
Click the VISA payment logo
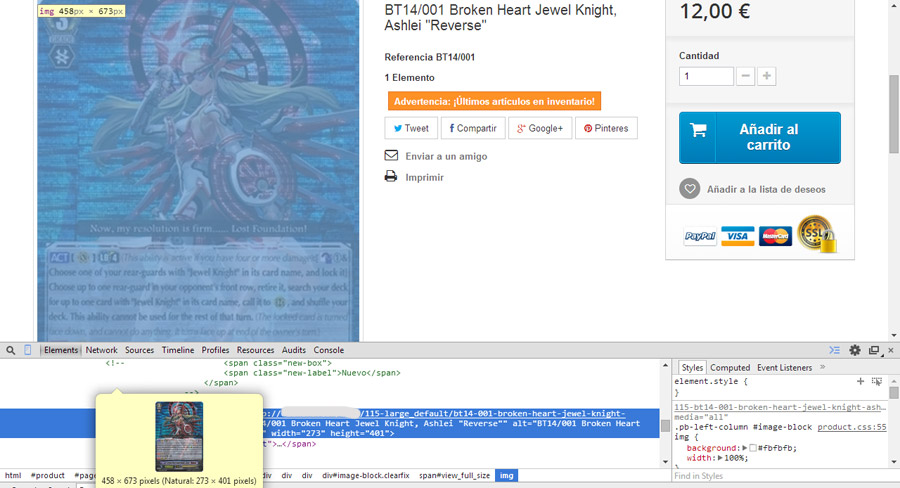coord(738,236)
